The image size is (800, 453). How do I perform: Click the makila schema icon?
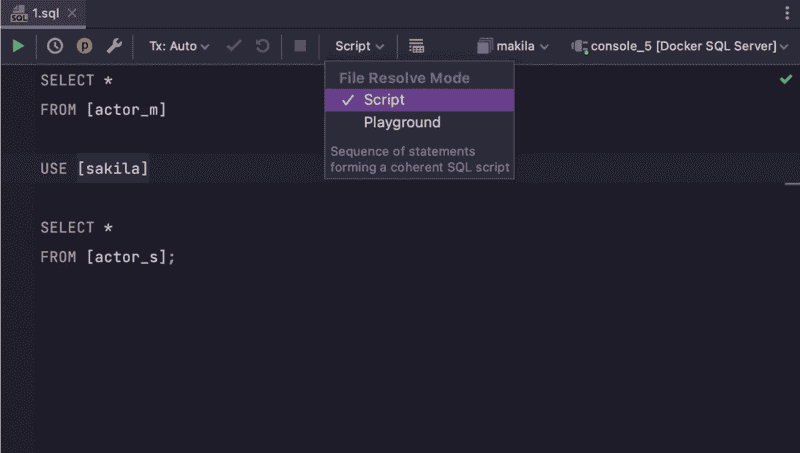(485, 46)
